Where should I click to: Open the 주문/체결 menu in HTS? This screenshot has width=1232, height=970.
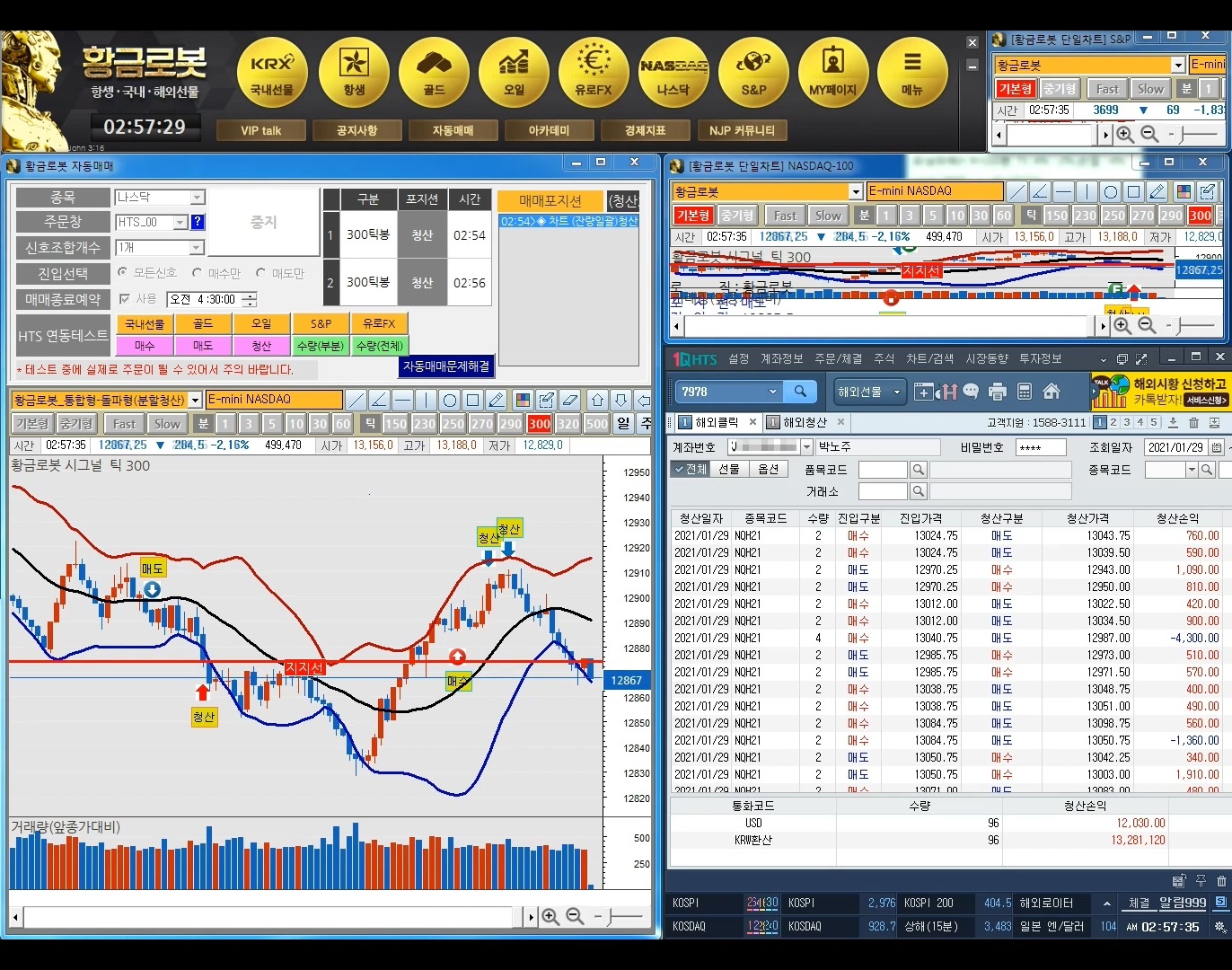838,358
